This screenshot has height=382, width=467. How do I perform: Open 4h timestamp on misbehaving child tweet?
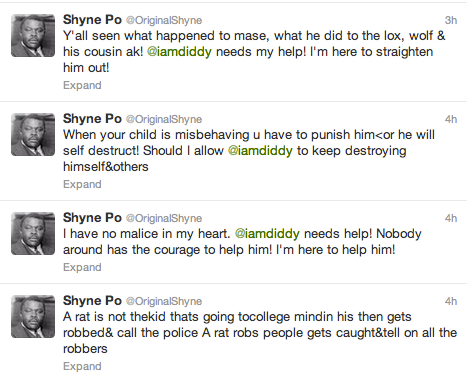click(451, 119)
